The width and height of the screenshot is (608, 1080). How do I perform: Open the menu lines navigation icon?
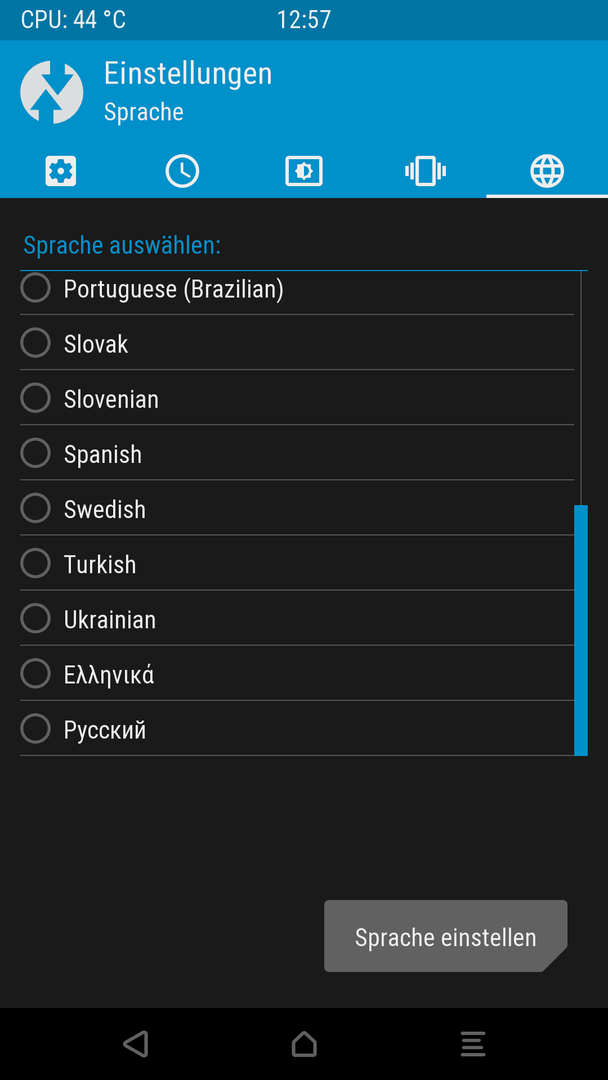coord(473,1043)
